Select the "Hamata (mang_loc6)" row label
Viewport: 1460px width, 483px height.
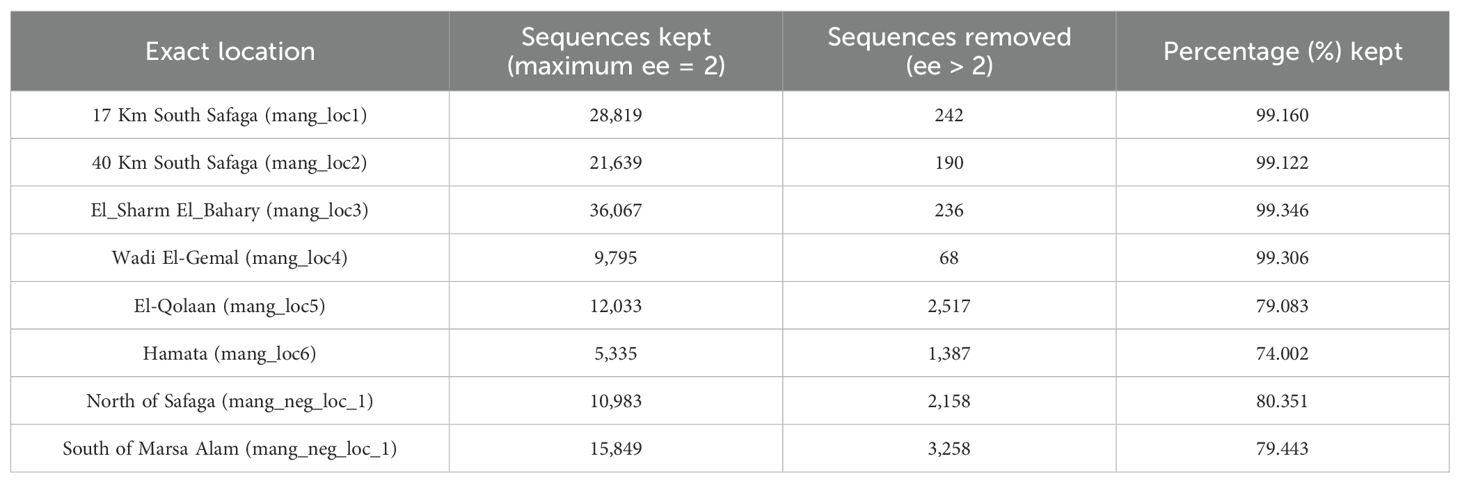tap(230, 354)
